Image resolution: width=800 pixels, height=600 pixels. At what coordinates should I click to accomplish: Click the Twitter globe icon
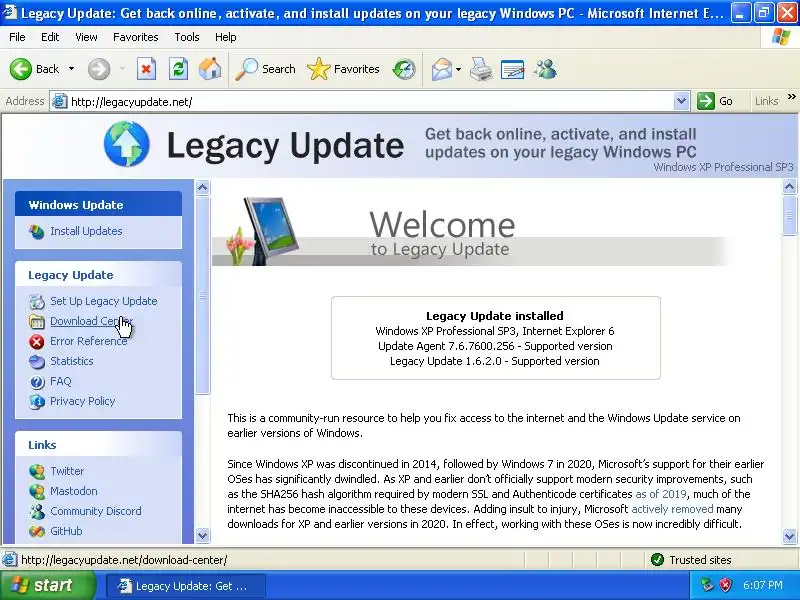pyautogui.click(x=37, y=471)
